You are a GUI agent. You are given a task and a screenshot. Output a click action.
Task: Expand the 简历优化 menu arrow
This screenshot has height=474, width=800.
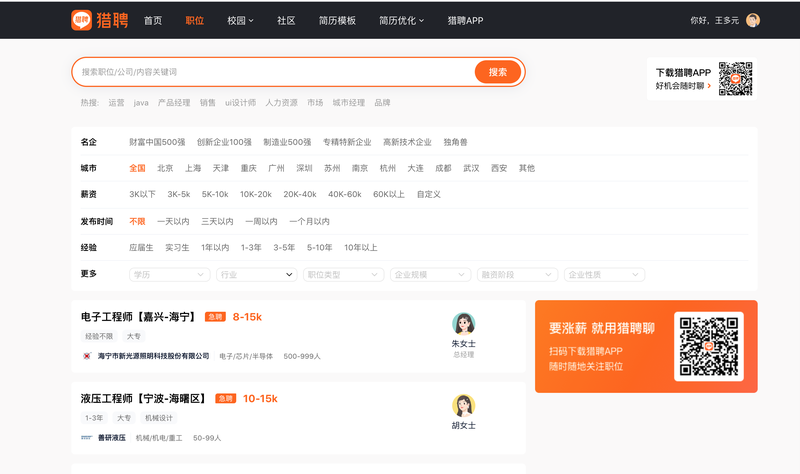(421, 21)
